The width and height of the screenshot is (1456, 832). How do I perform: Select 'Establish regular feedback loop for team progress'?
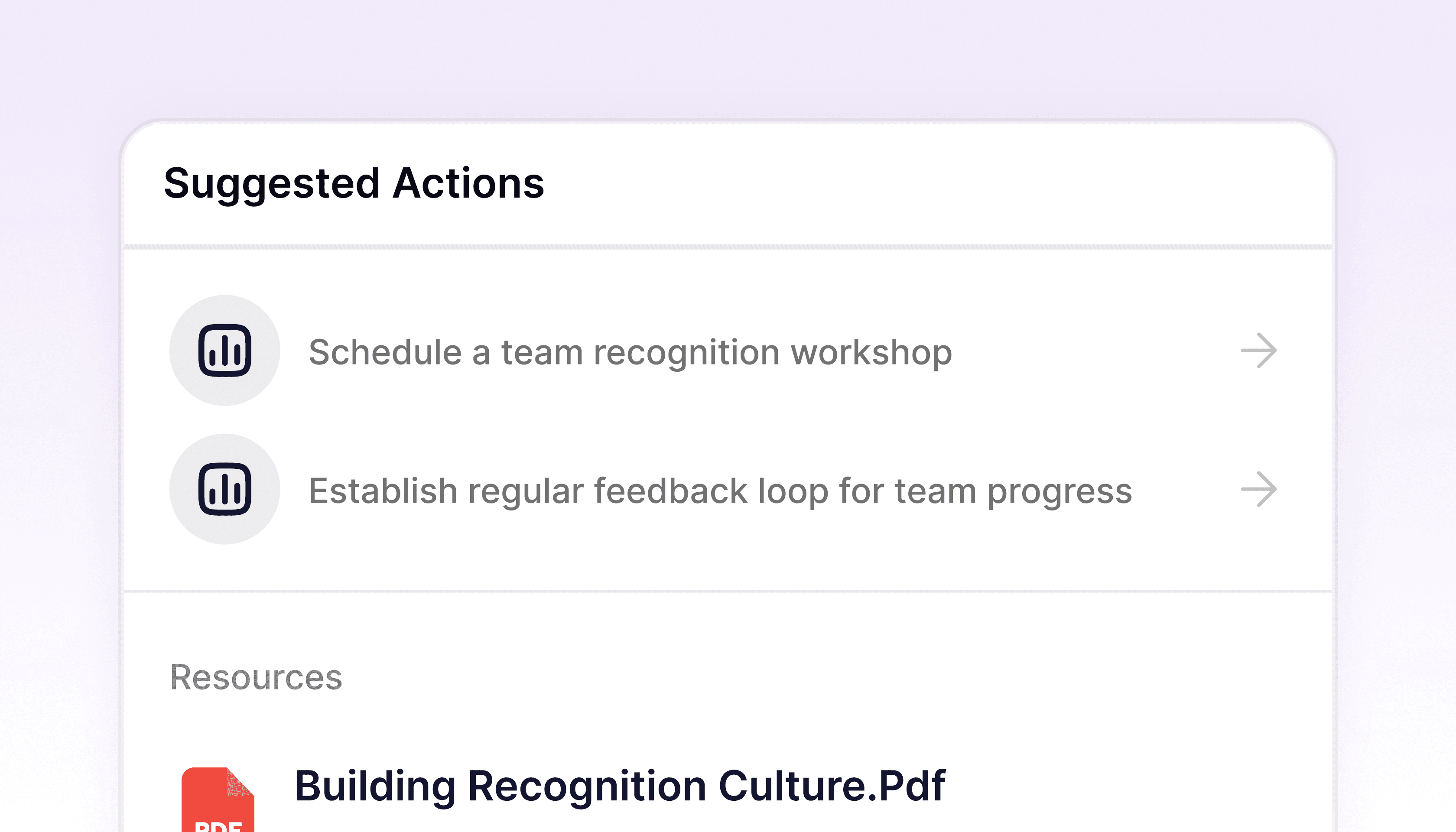click(720, 491)
